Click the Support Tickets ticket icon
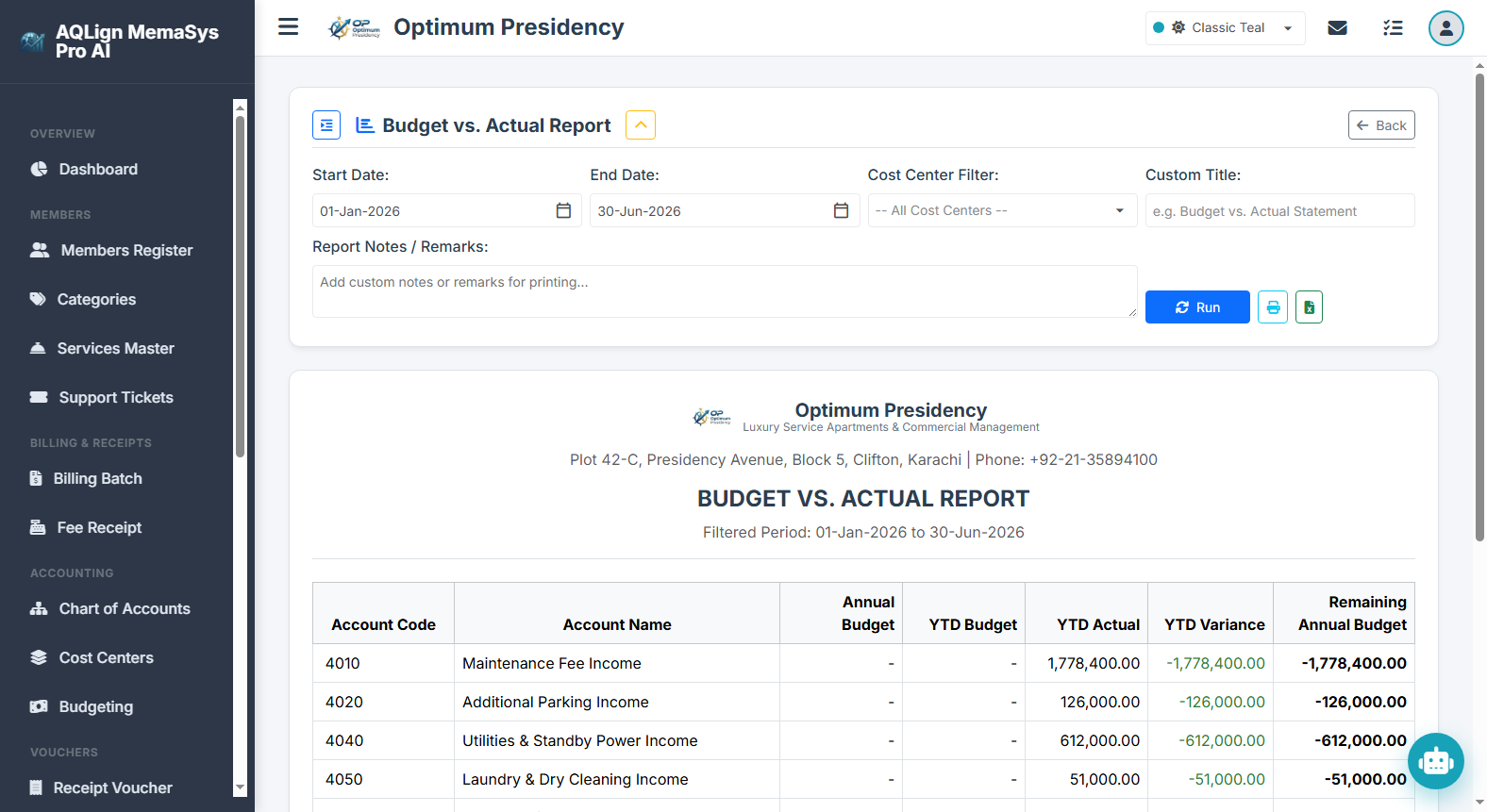This screenshot has width=1487, height=812. tap(39, 397)
